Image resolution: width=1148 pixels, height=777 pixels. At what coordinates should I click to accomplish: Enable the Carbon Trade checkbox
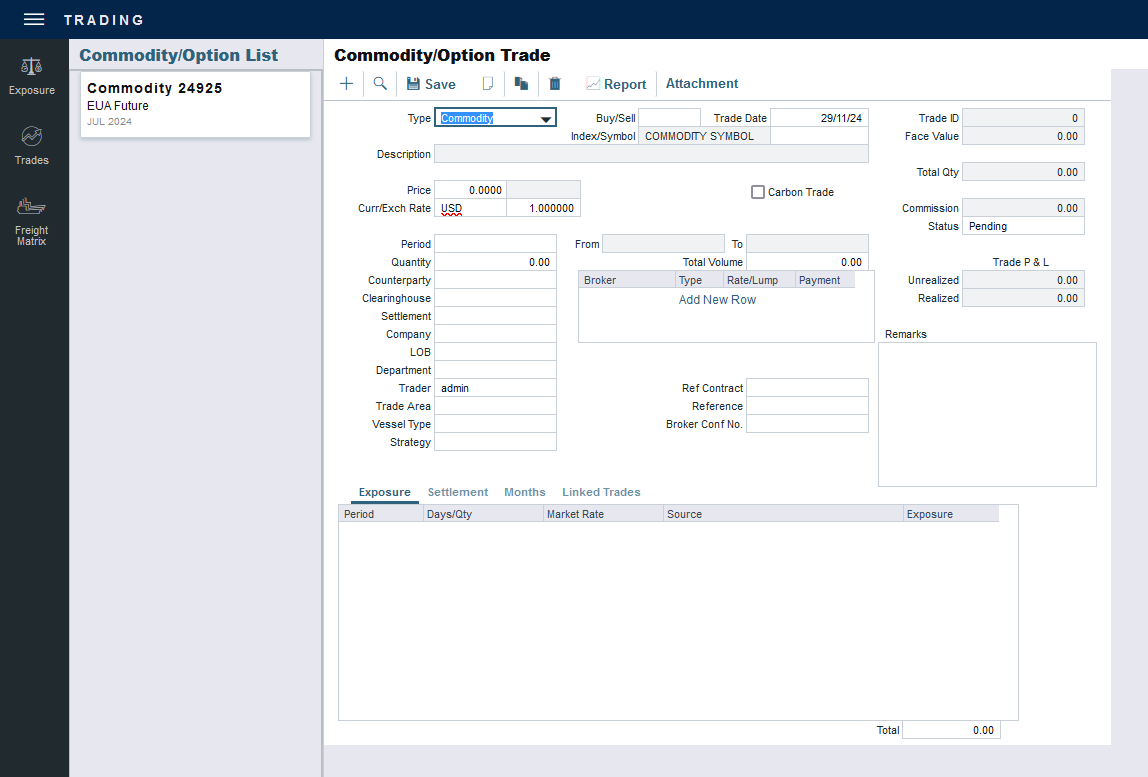[758, 192]
